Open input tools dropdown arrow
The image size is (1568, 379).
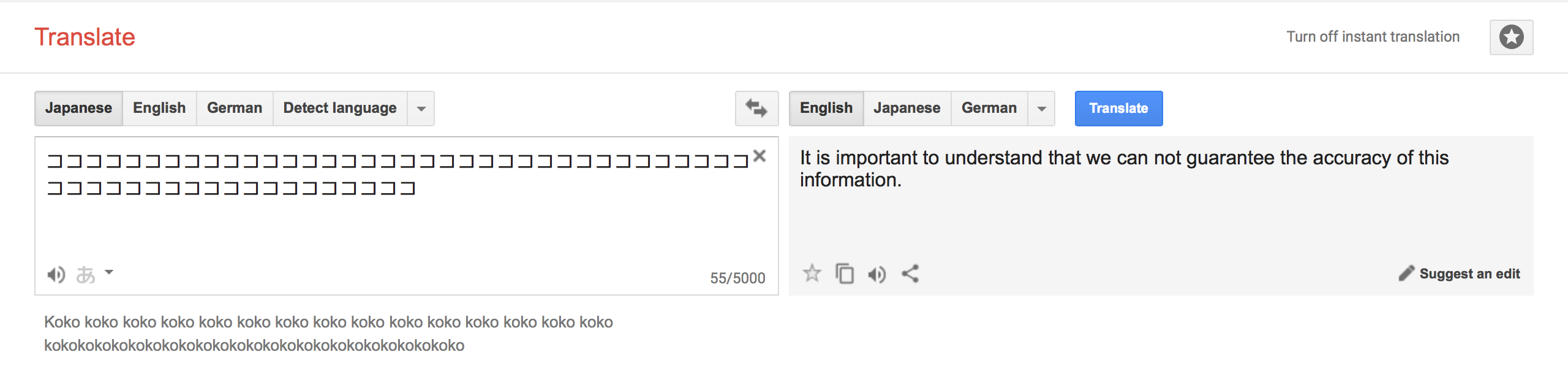(x=109, y=272)
